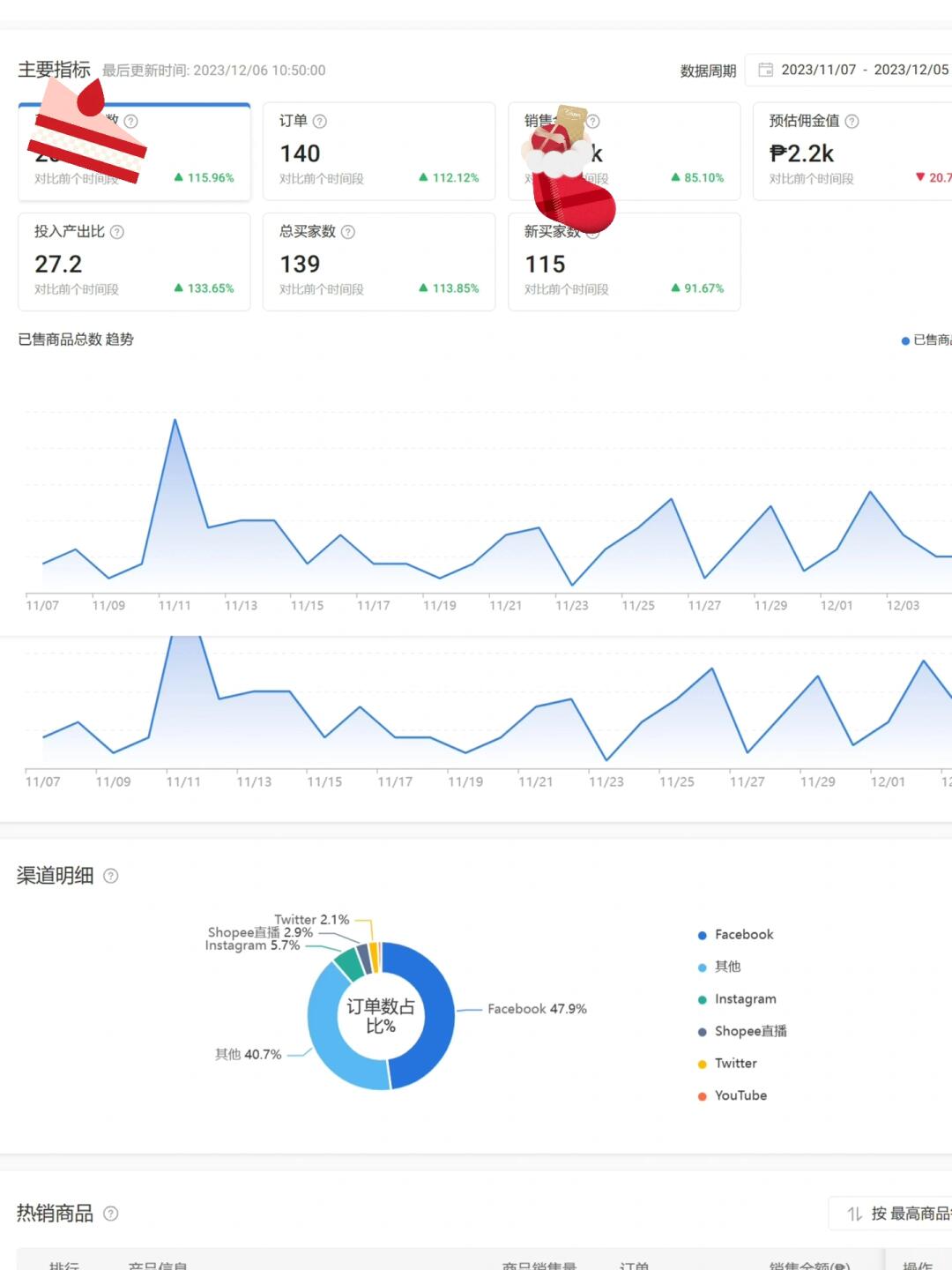Screen dimensions: 952x1270
Task: Click 12/01 axis label on lower chart
Action: point(888,782)
